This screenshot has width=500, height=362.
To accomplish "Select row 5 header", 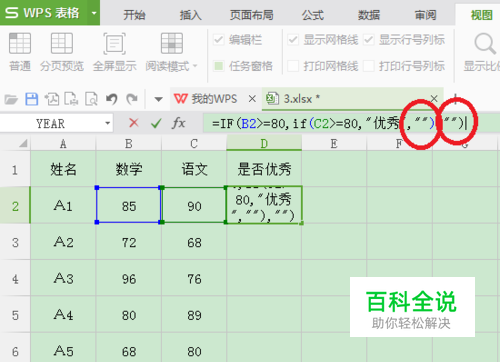I will 15,315.
